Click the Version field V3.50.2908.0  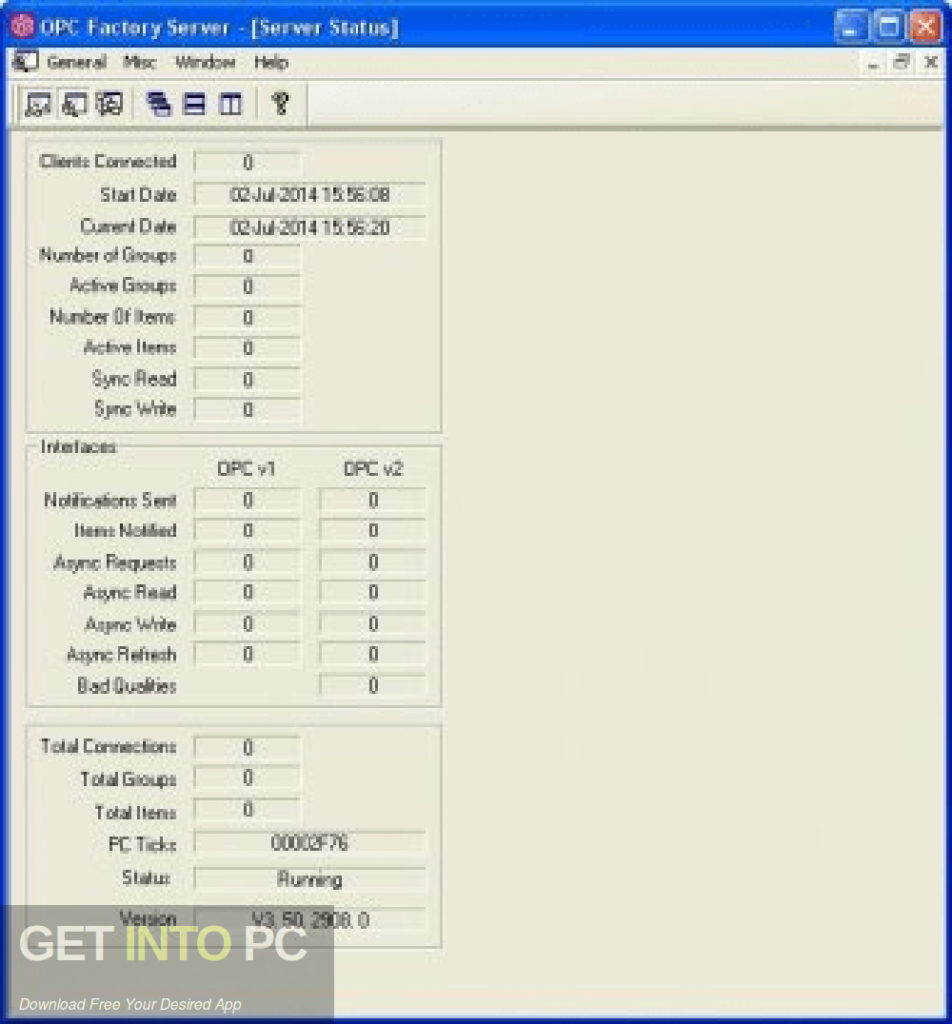(310, 920)
